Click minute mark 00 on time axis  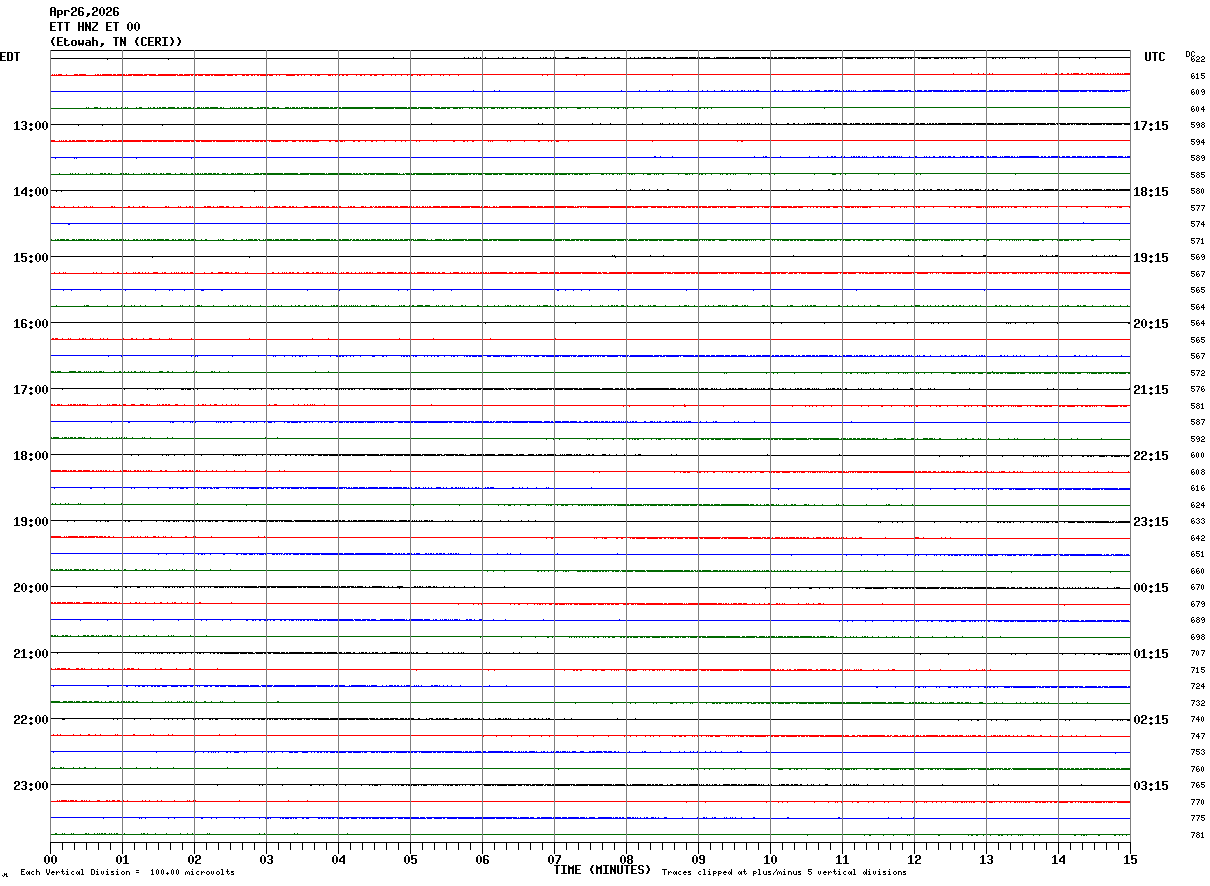(50, 859)
